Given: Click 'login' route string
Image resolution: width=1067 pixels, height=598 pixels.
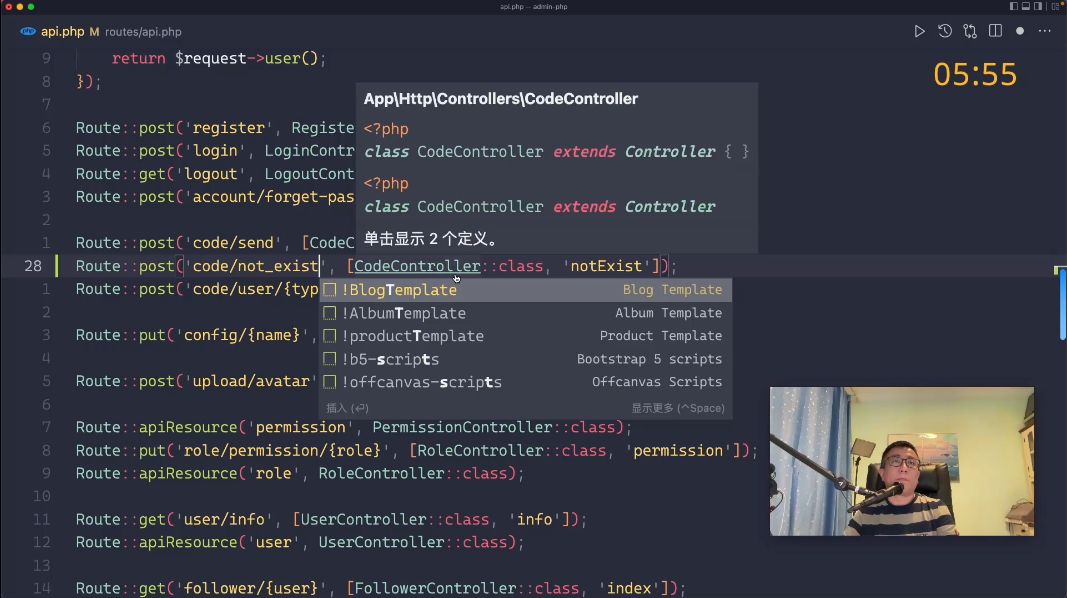Looking at the screenshot, I should pyautogui.click(x=216, y=151).
